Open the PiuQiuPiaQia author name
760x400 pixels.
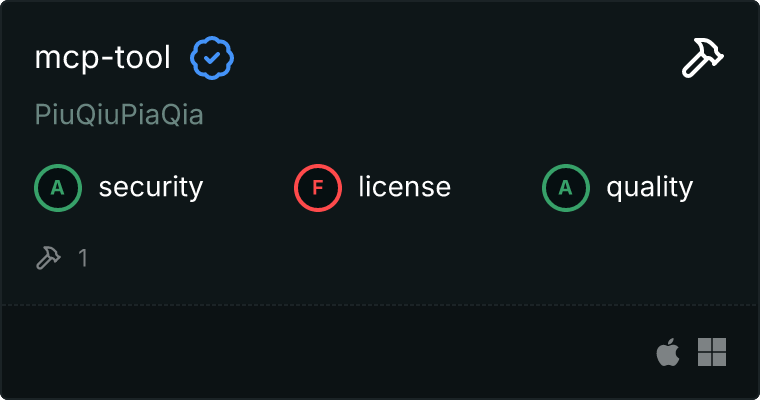tap(119, 115)
